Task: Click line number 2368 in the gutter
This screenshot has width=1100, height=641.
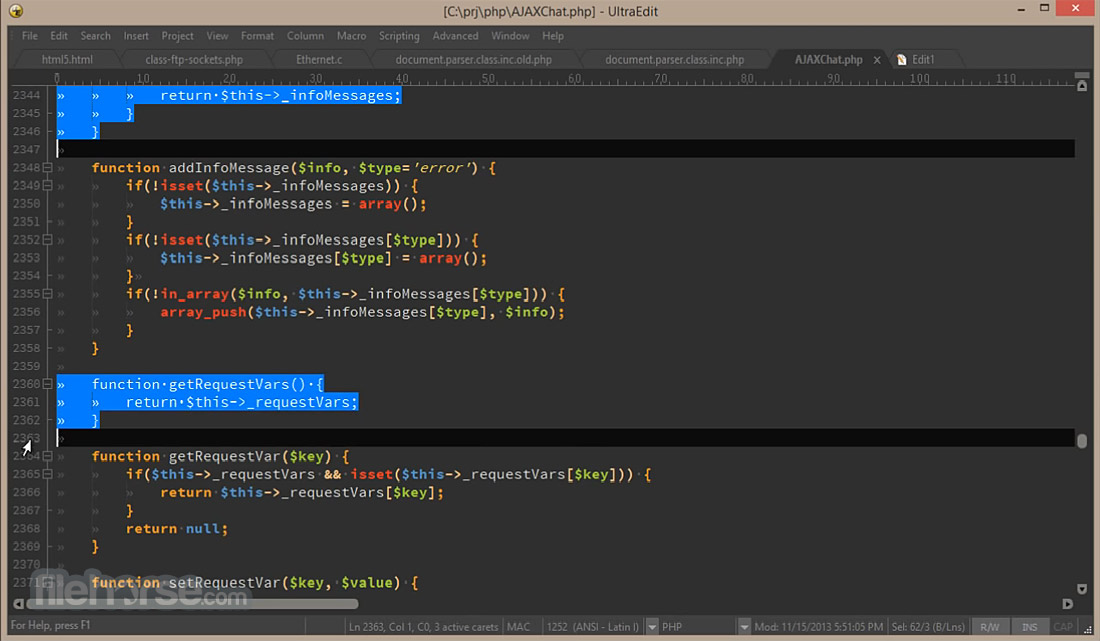Action: 27,529
